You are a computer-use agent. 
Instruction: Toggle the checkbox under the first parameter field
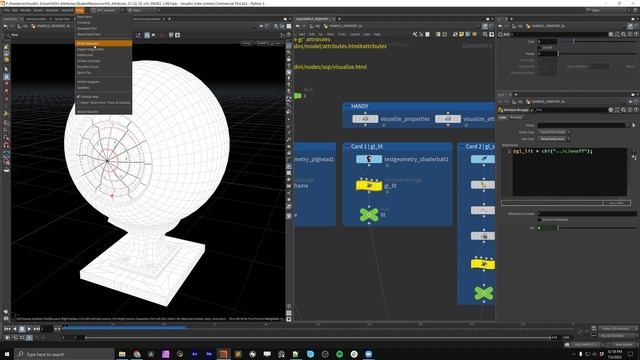540,47
